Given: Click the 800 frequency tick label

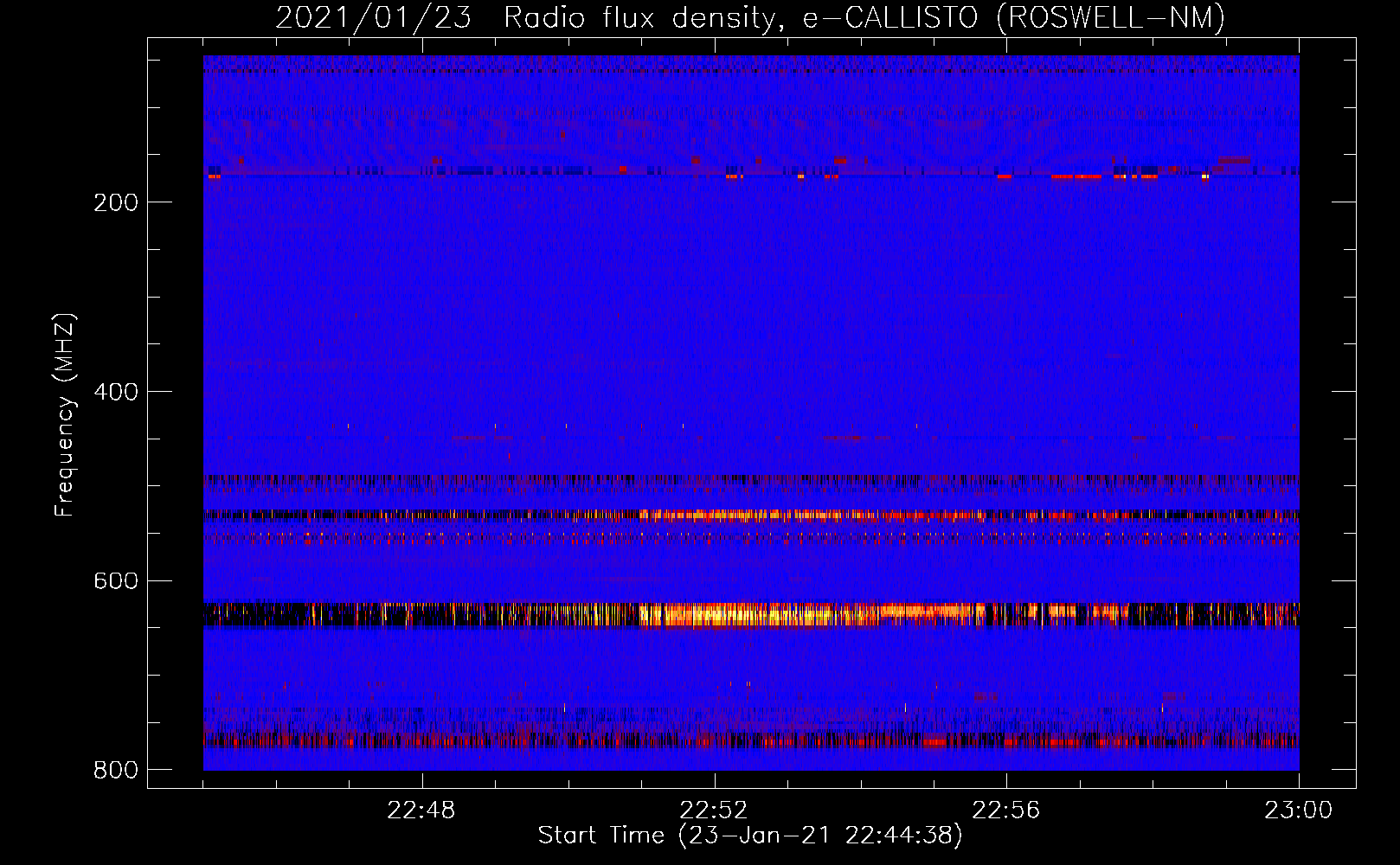Looking at the screenshot, I should tap(116, 770).
